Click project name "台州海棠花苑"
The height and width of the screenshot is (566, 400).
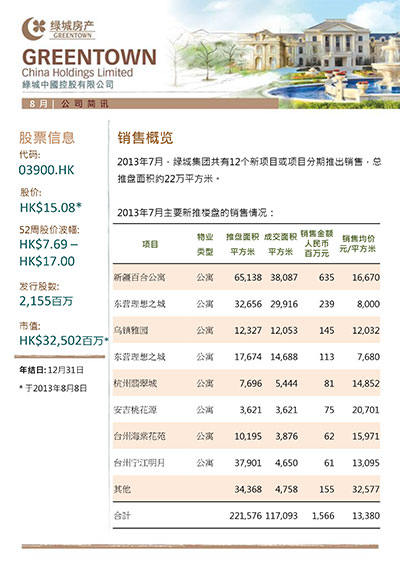click(139, 436)
